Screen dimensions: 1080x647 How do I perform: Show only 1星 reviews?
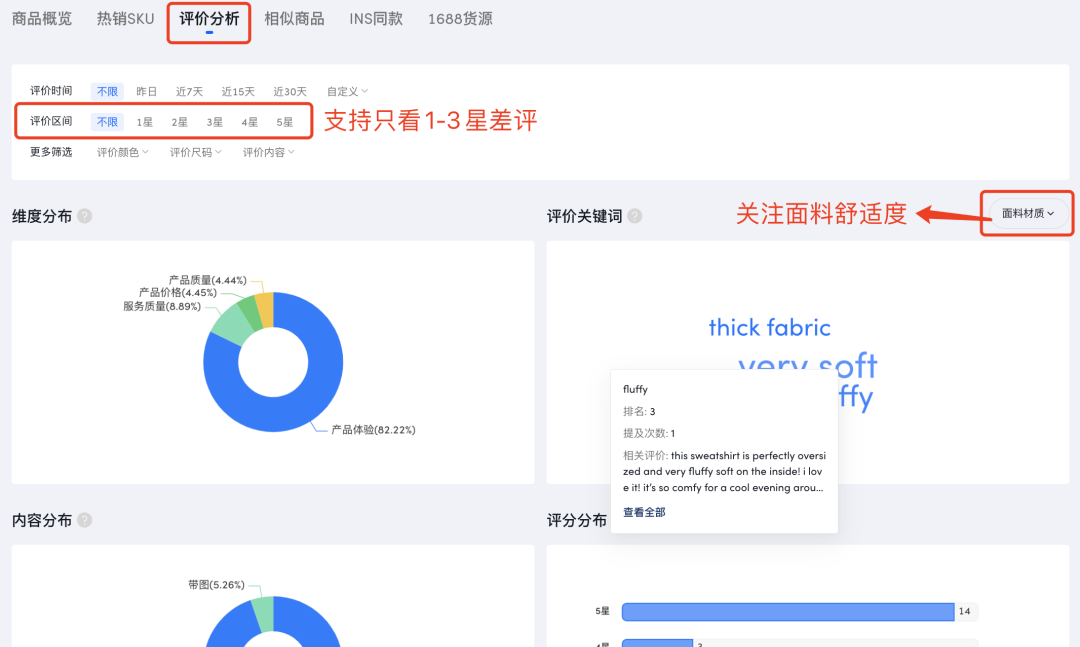point(144,122)
